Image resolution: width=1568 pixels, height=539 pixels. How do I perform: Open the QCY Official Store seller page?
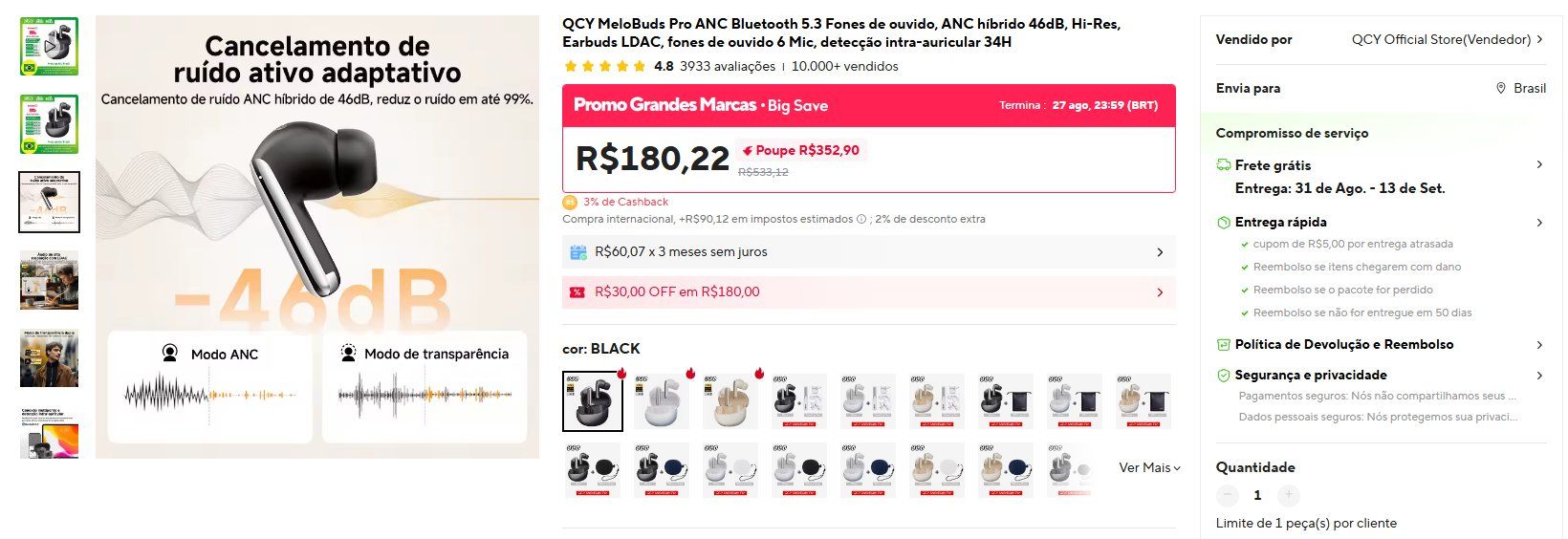coord(1447,39)
